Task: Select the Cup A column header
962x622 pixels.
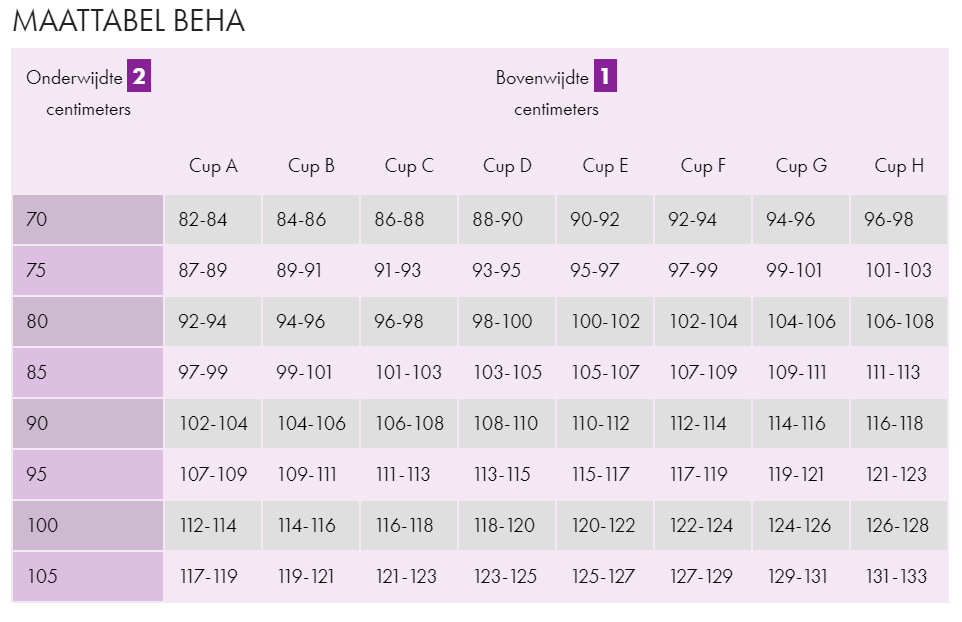Action: pyautogui.click(x=213, y=166)
